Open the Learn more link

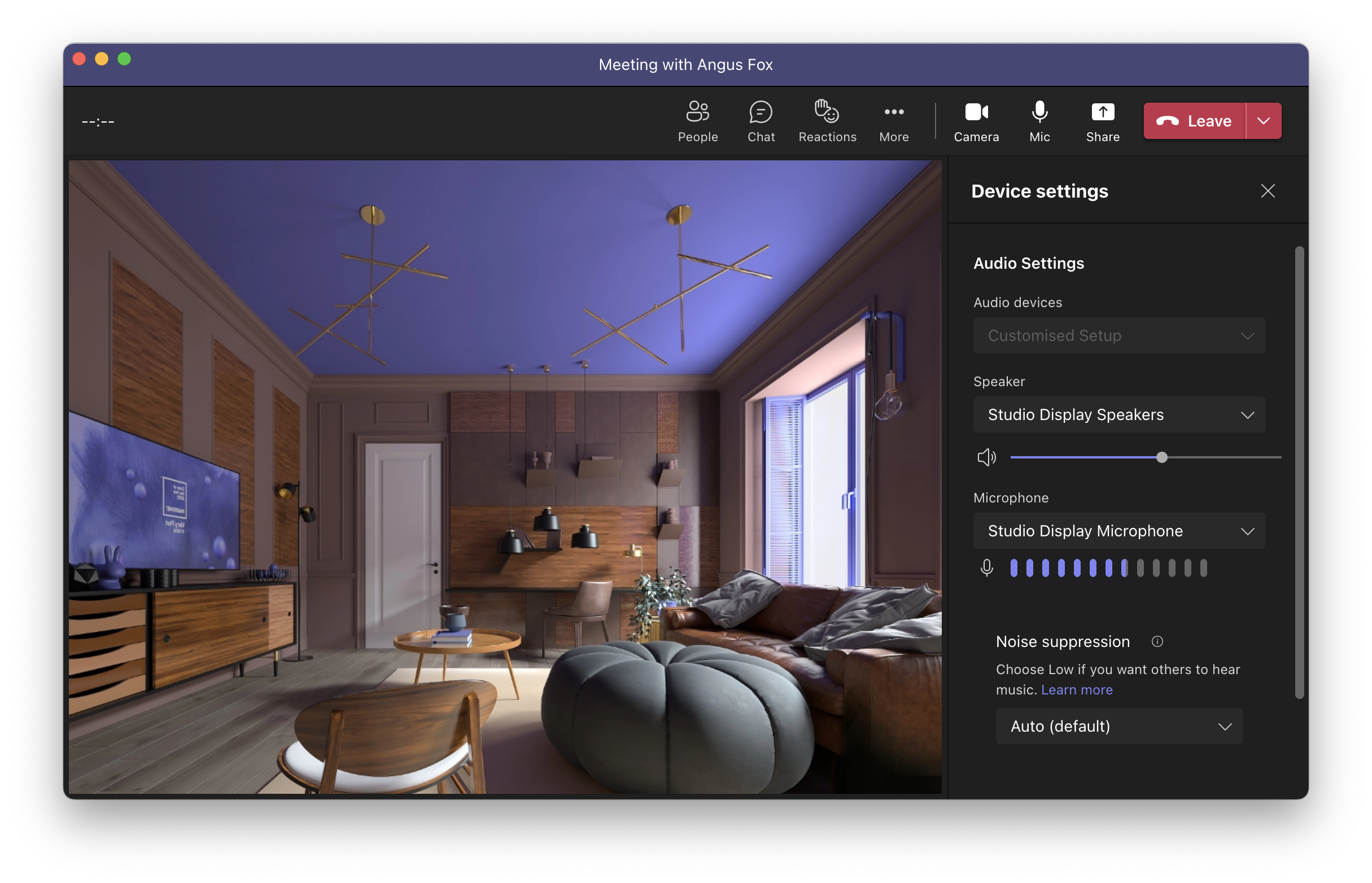(1076, 690)
